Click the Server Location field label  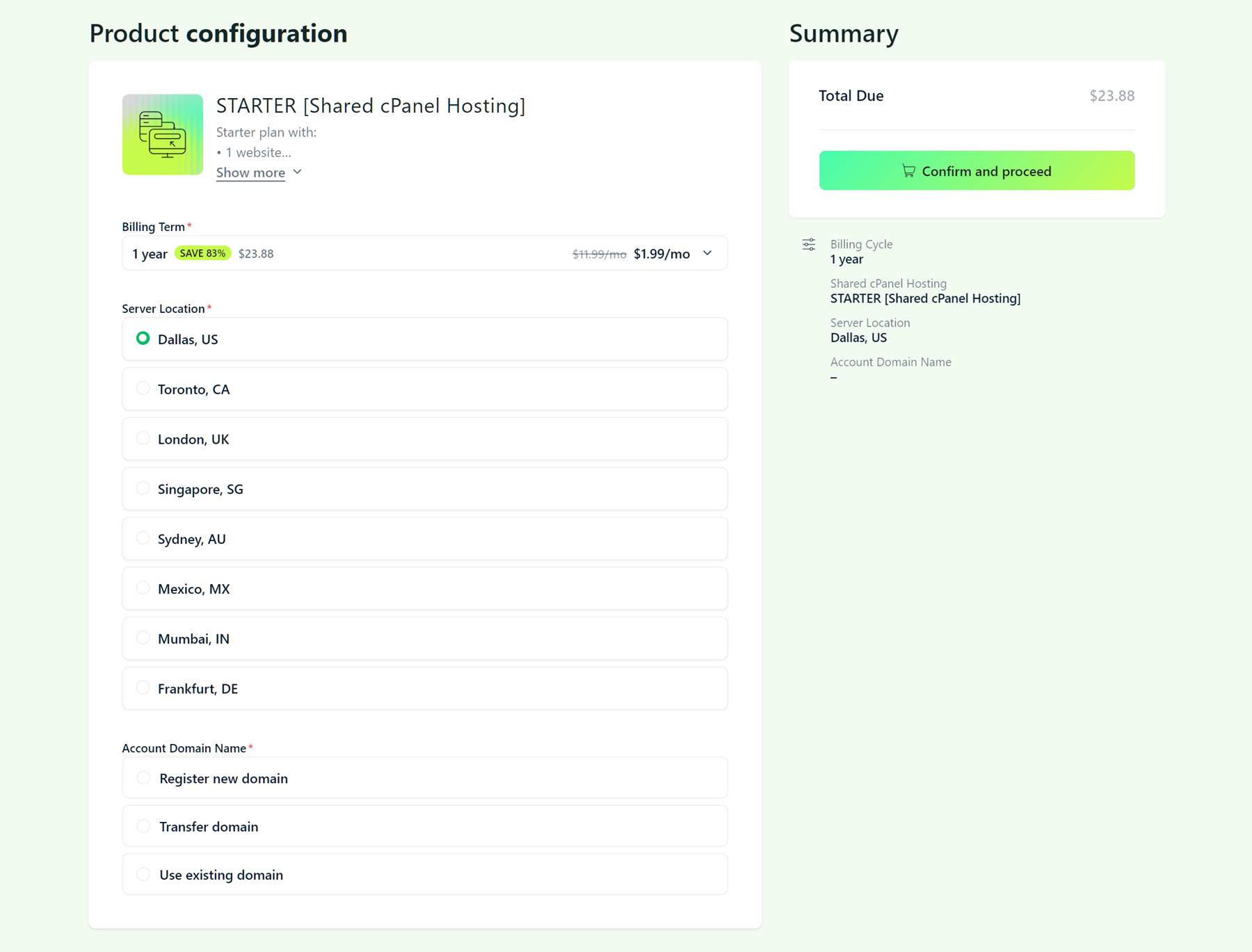click(x=163, y=309)
